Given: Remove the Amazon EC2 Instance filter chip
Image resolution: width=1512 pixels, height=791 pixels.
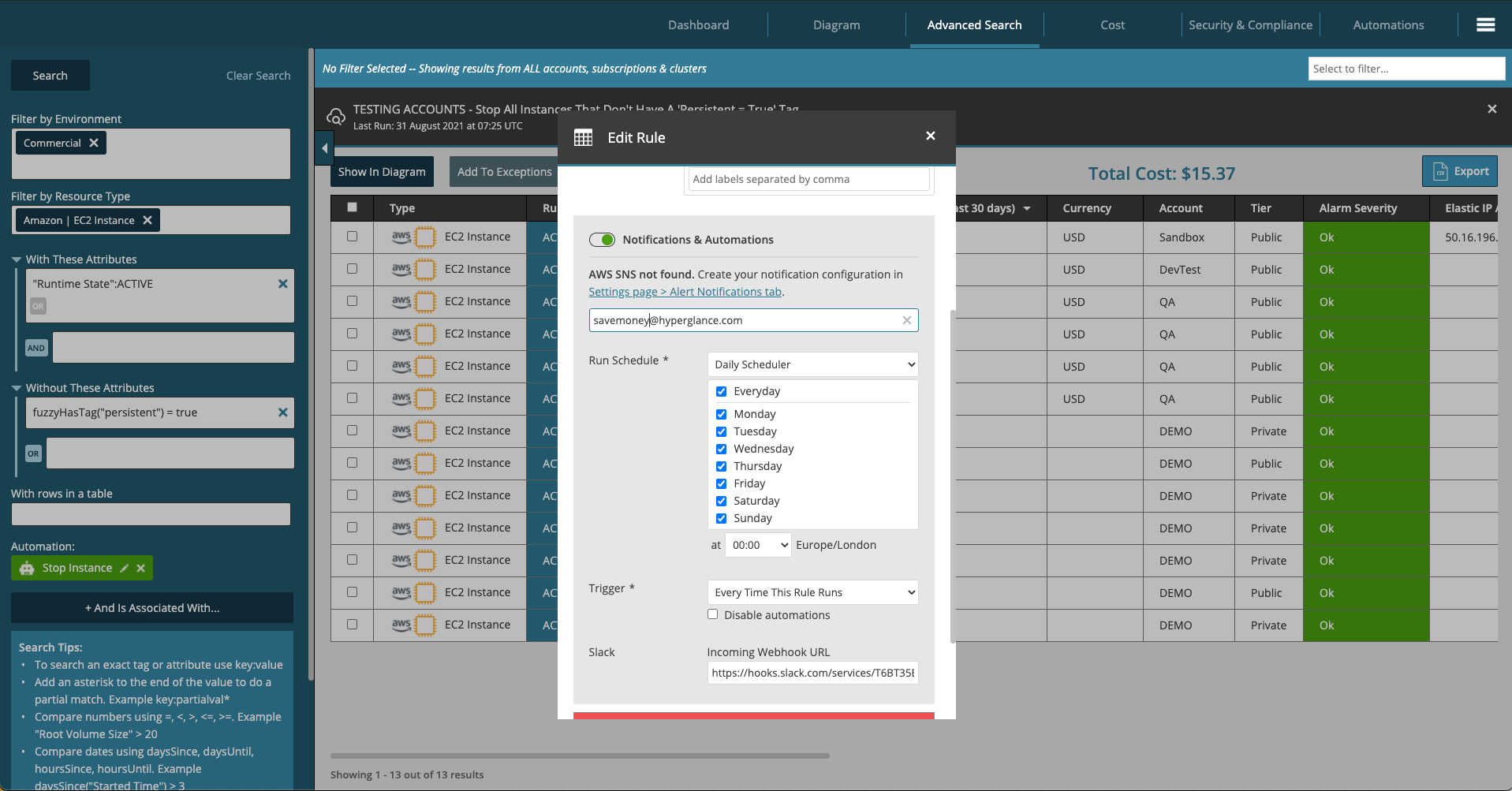Looking at the screenshot, I should (x=147, y=220).
